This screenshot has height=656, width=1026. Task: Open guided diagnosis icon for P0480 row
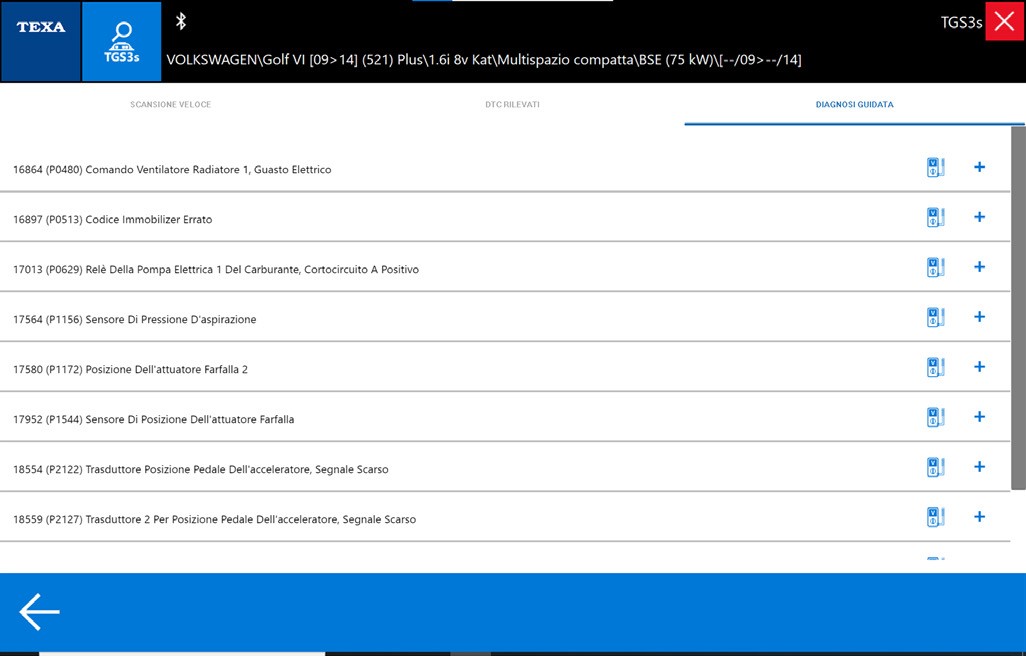(936, 167)
